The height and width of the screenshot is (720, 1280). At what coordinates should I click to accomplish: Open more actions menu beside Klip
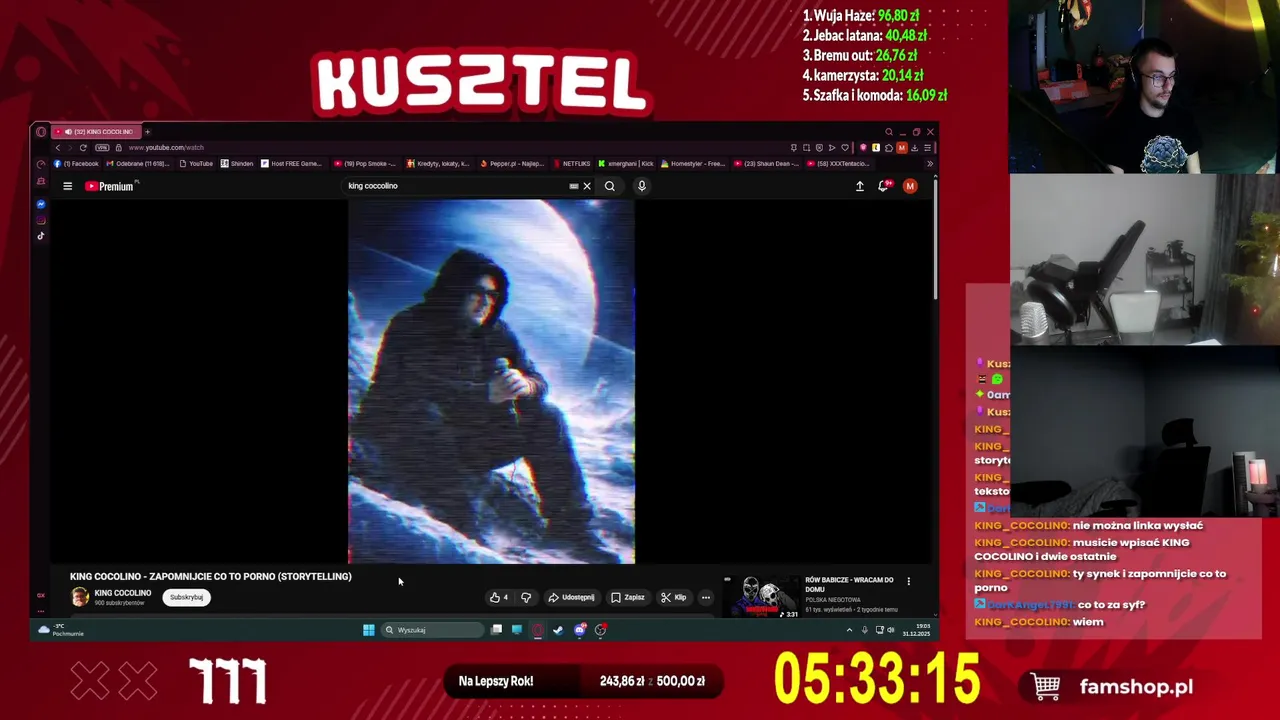[x=706, y=598]
